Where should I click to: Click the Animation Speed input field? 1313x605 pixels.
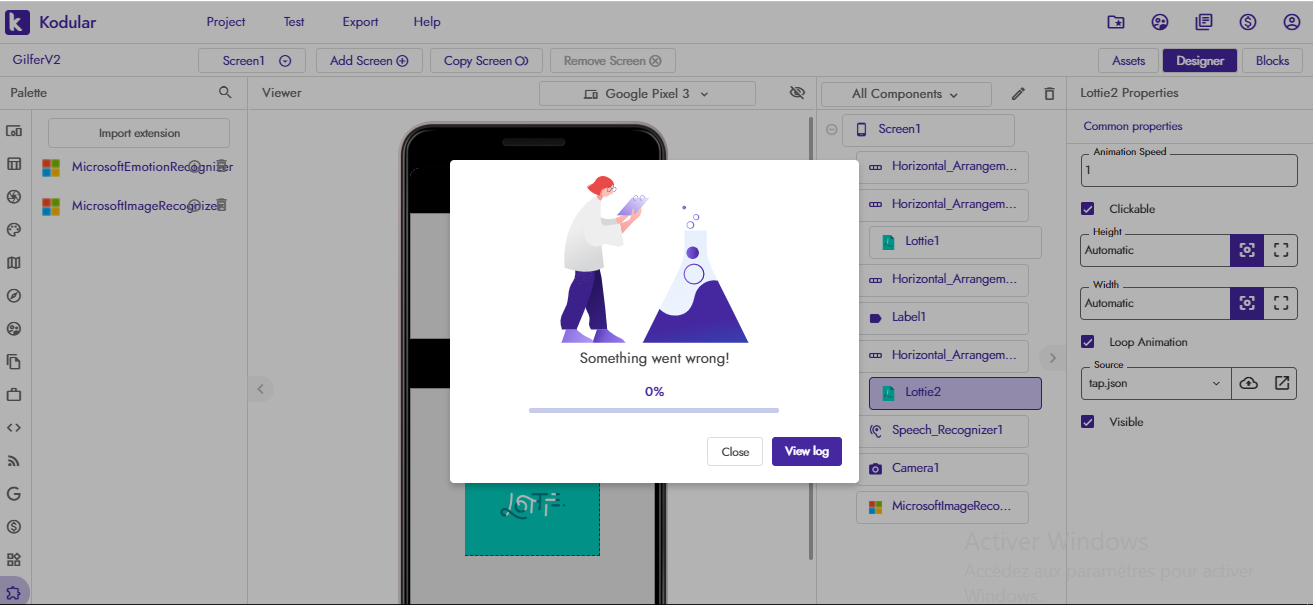[1189, 170]
